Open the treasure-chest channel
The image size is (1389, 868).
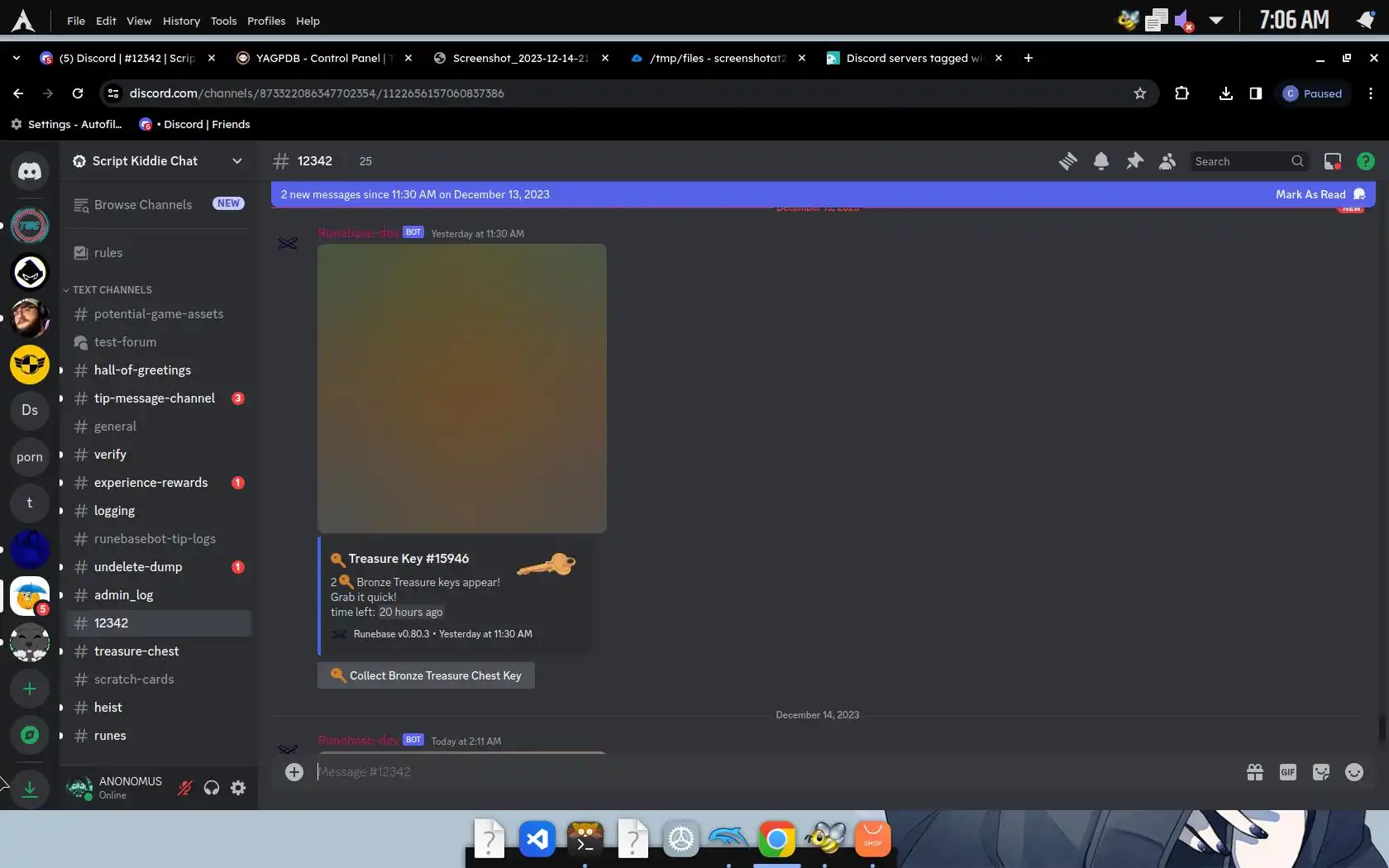tap(158, 651)
